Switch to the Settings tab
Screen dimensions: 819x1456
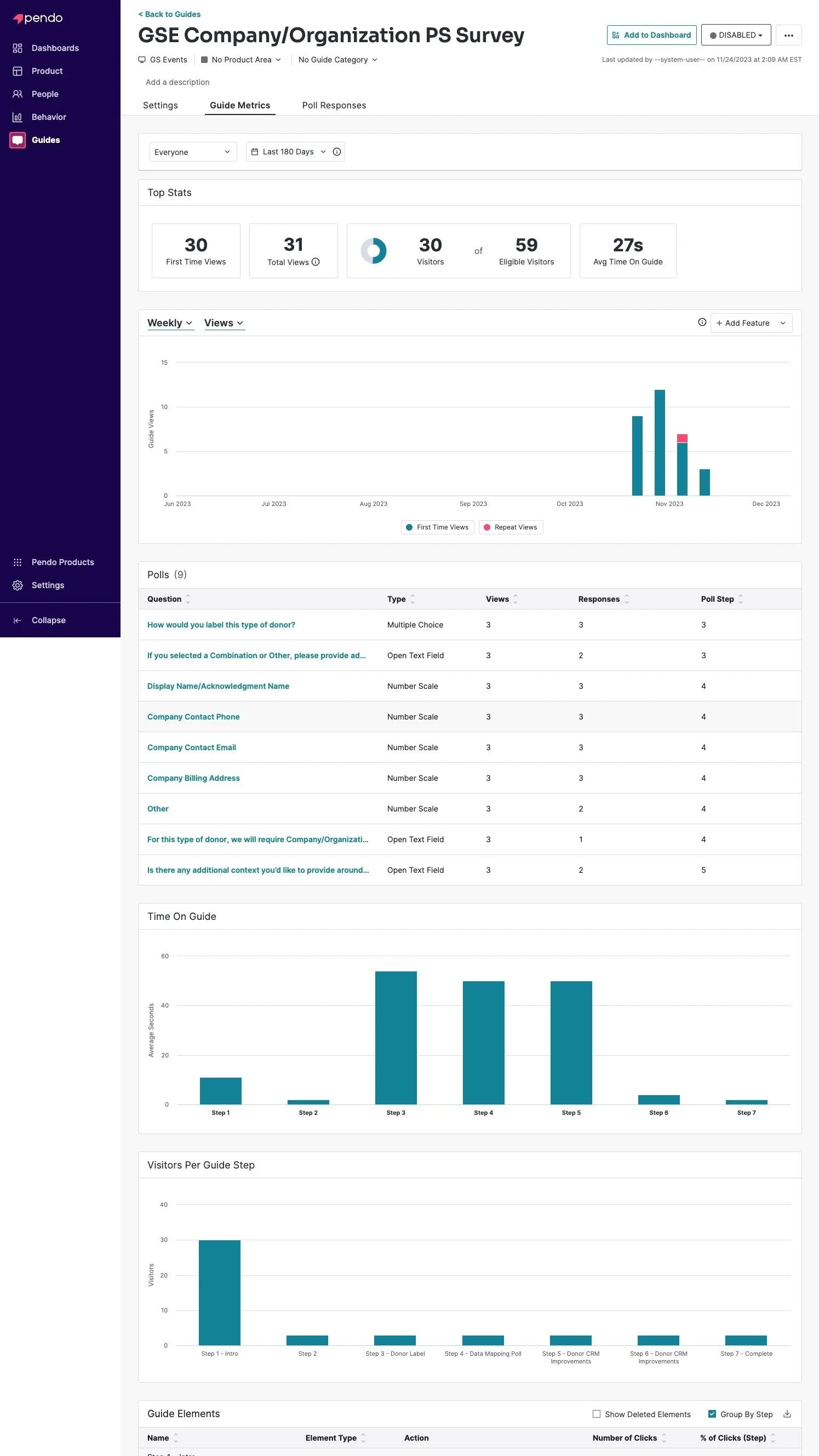pyautogui.click(x=160, y=105)
